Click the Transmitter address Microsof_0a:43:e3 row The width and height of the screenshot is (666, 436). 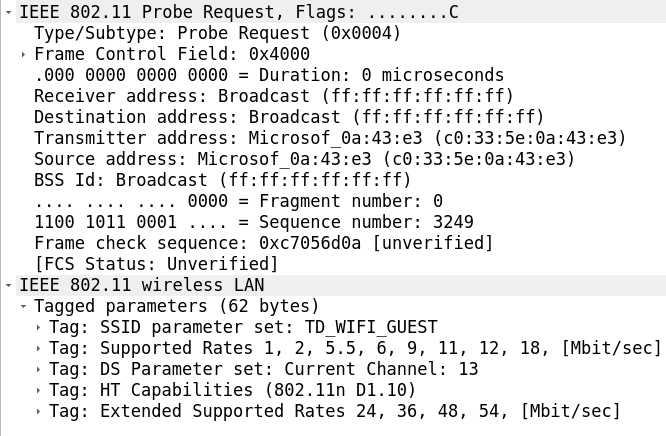click(330, 138)
